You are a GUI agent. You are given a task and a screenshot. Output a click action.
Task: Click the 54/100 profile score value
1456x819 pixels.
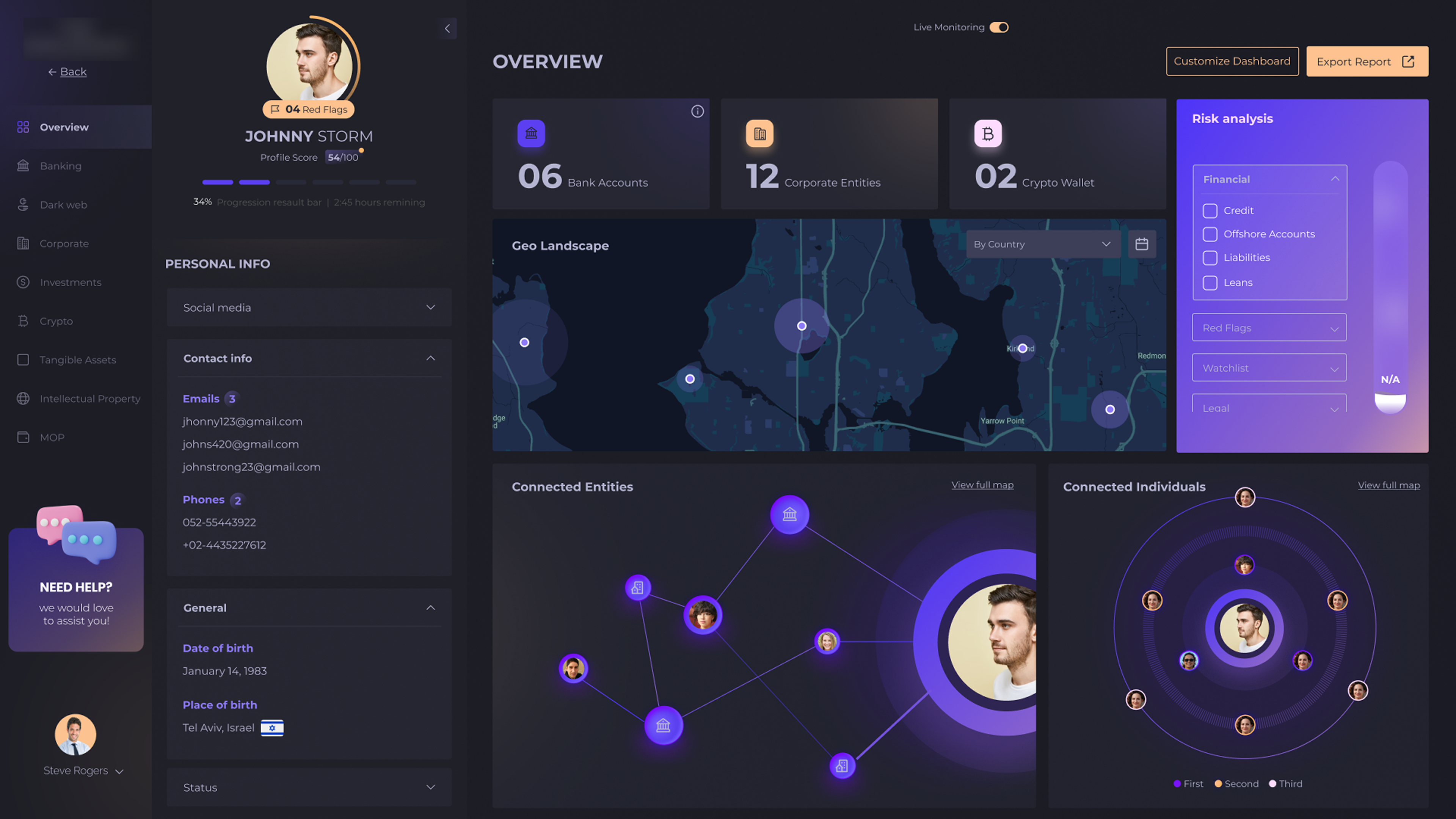pos(342,157)
